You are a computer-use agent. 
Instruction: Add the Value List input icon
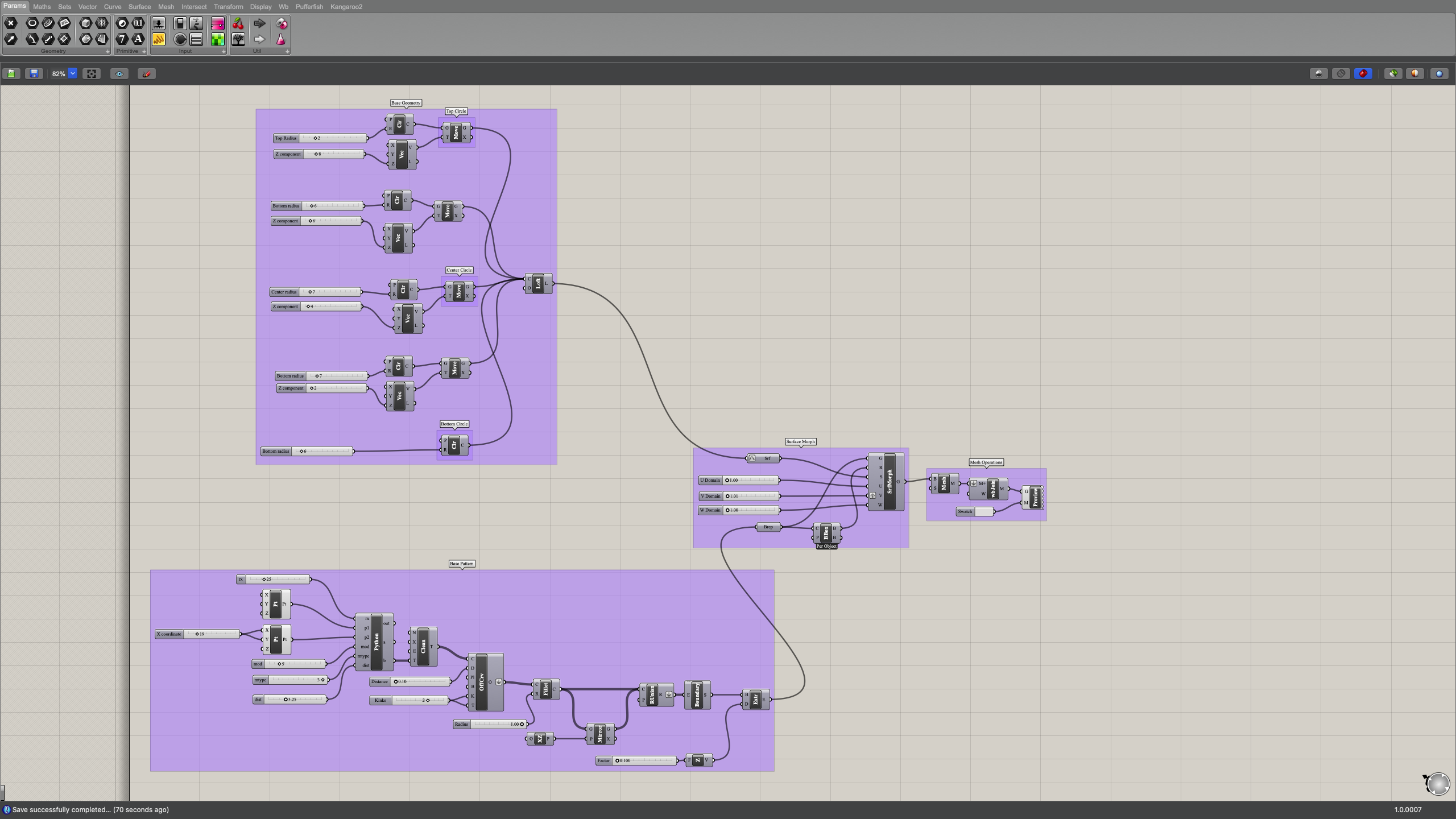click(x=196, y=39)
